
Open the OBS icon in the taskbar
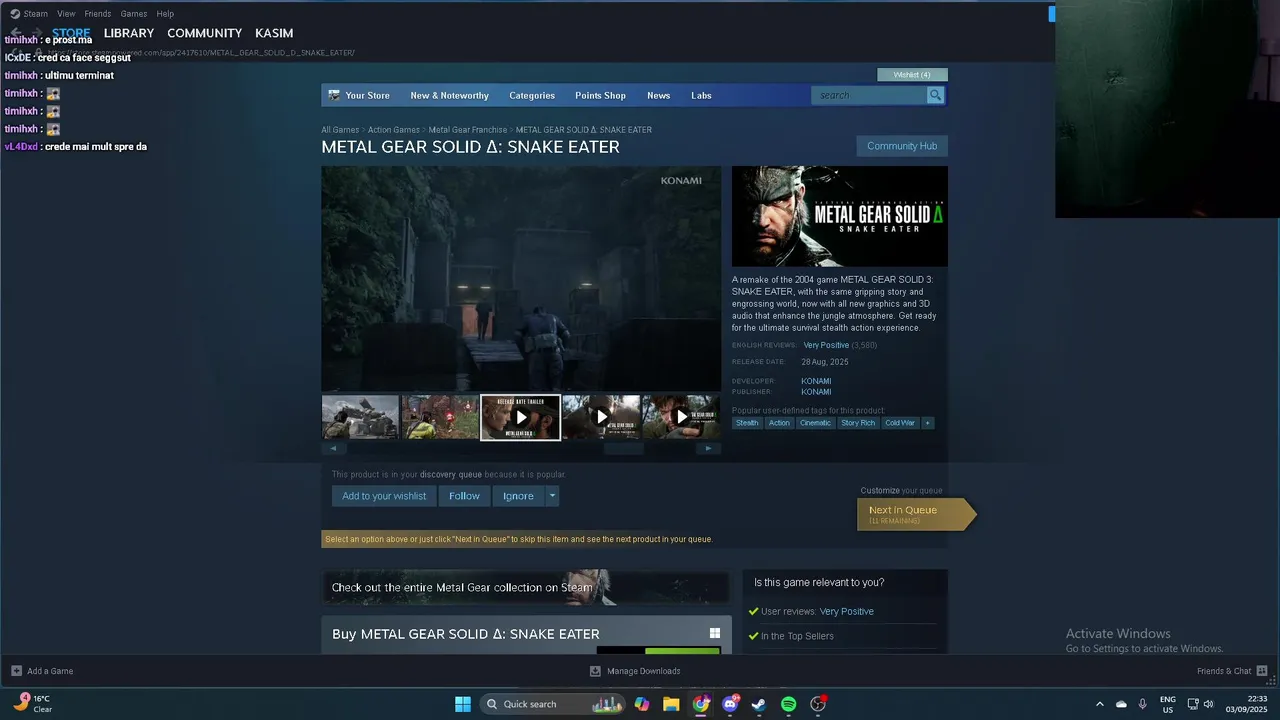coord(818,704)
